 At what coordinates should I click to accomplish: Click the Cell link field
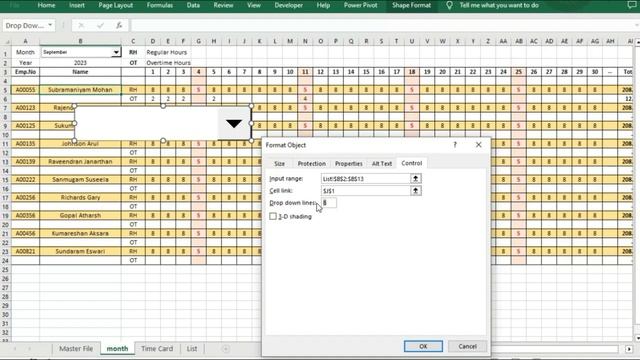[365, 191]
